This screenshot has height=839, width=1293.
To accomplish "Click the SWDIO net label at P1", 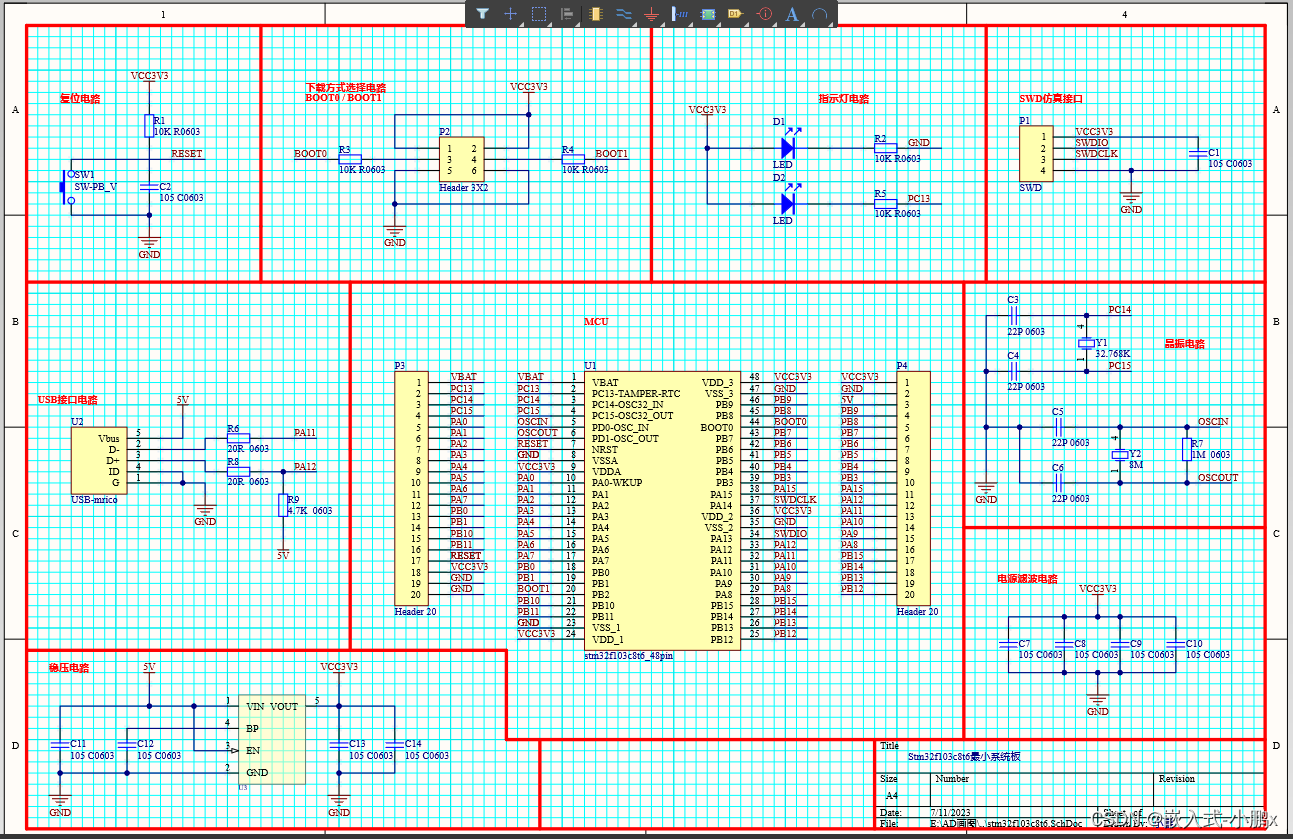I will 1091,143.
